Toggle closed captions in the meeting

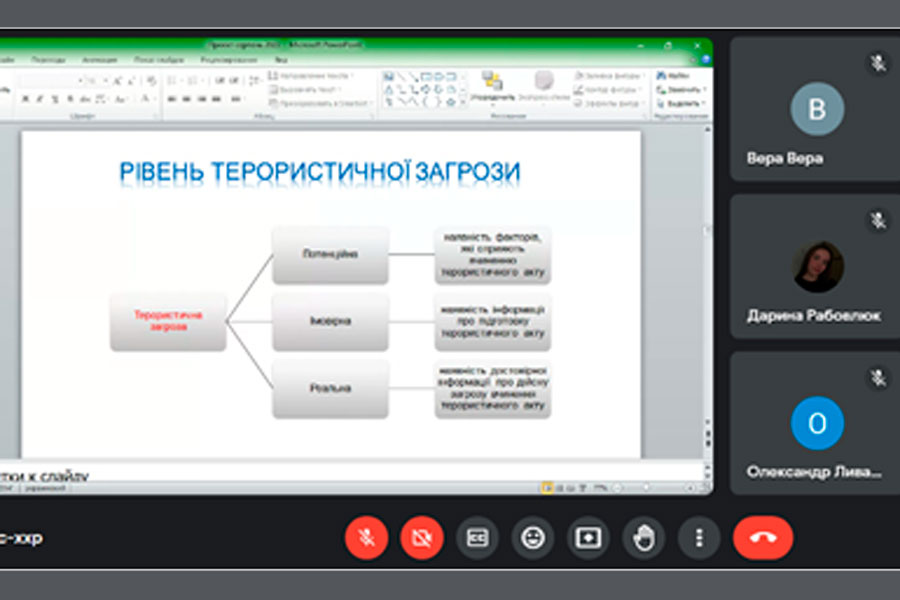[x=477, y=538]
